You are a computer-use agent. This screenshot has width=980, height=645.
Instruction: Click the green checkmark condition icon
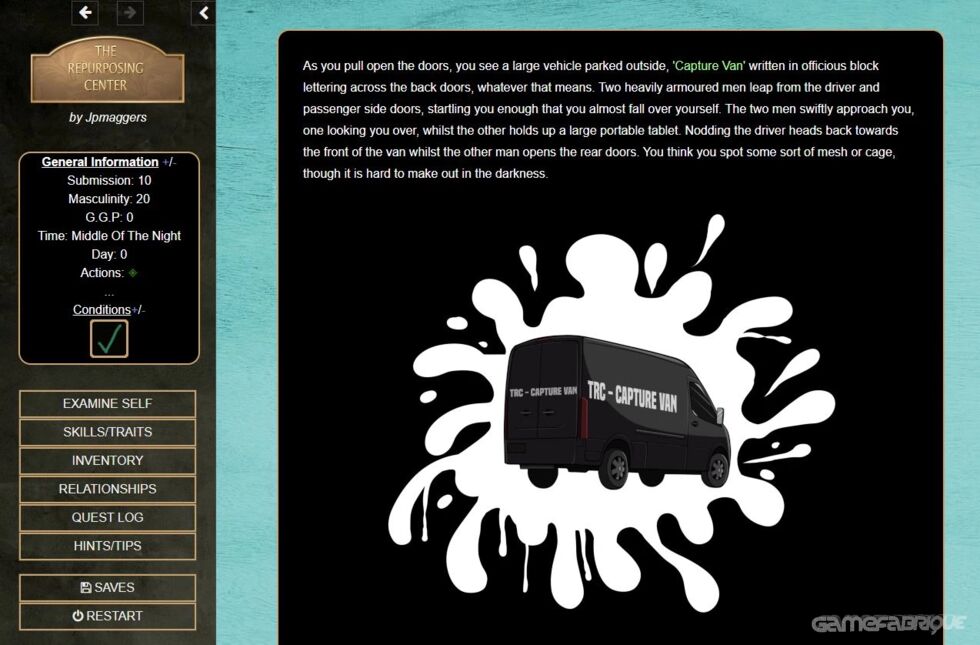click(109, 339)
